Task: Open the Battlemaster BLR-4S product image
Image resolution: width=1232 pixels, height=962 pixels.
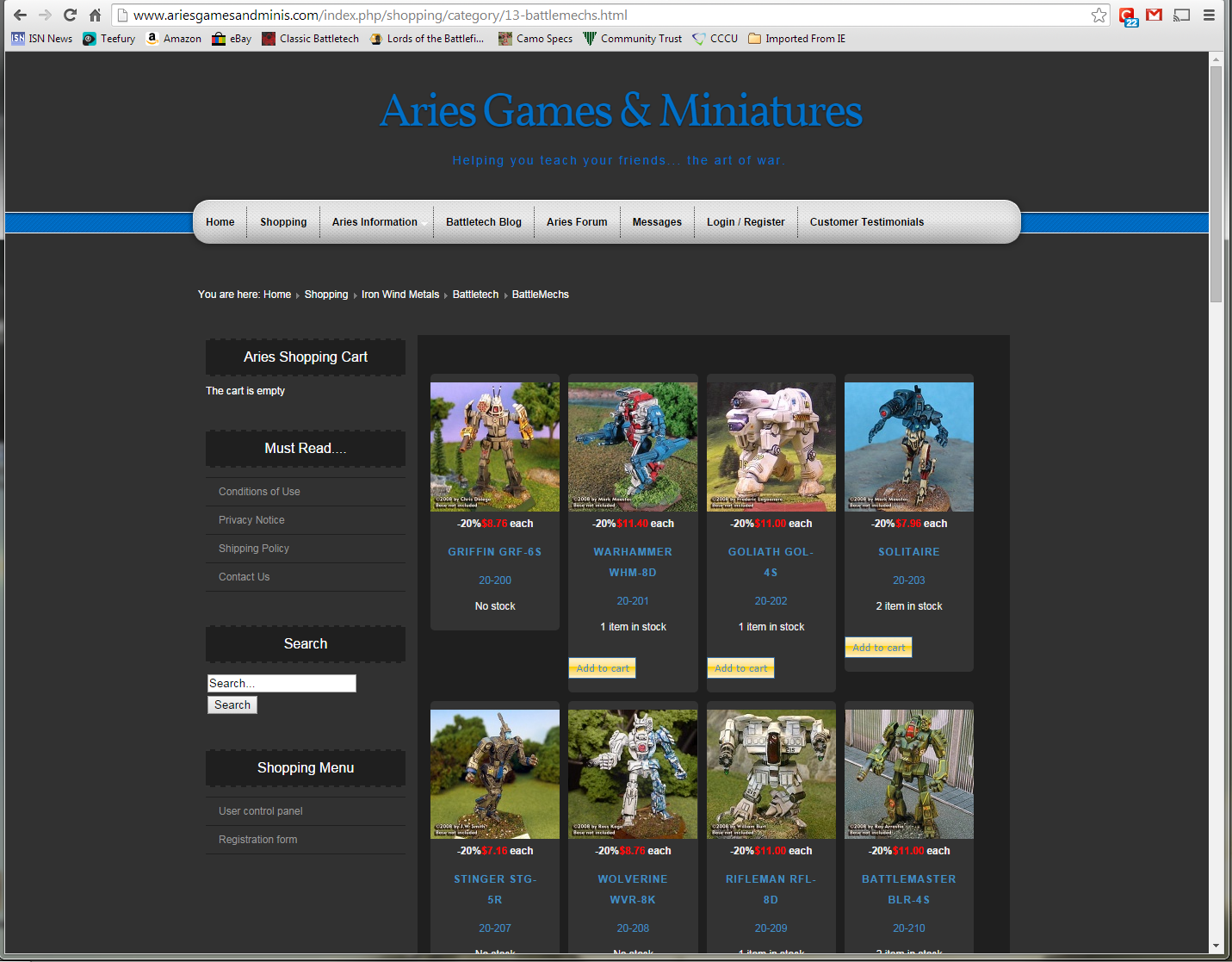Action: [x=909, y=774]
